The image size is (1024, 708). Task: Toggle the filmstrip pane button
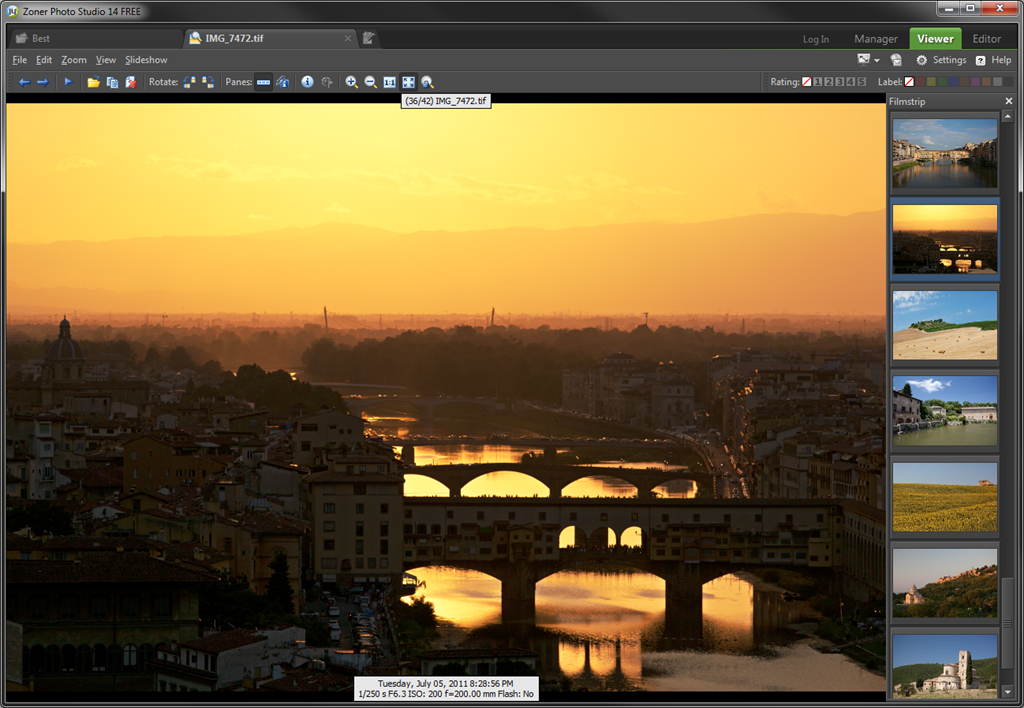coord(263,82)
